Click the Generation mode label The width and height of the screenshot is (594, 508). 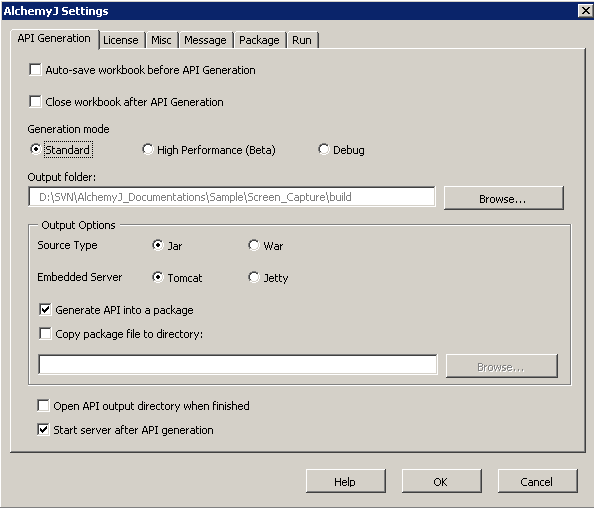tap(68, 129)
